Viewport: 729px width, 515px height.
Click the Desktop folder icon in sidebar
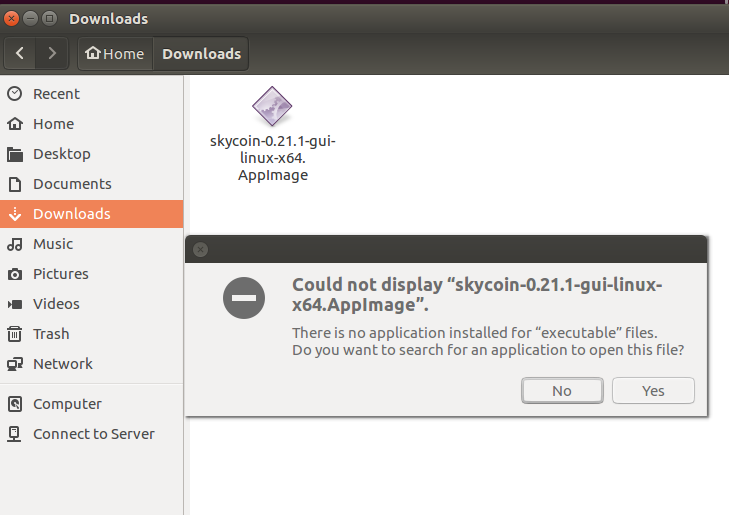pos(15,154)
